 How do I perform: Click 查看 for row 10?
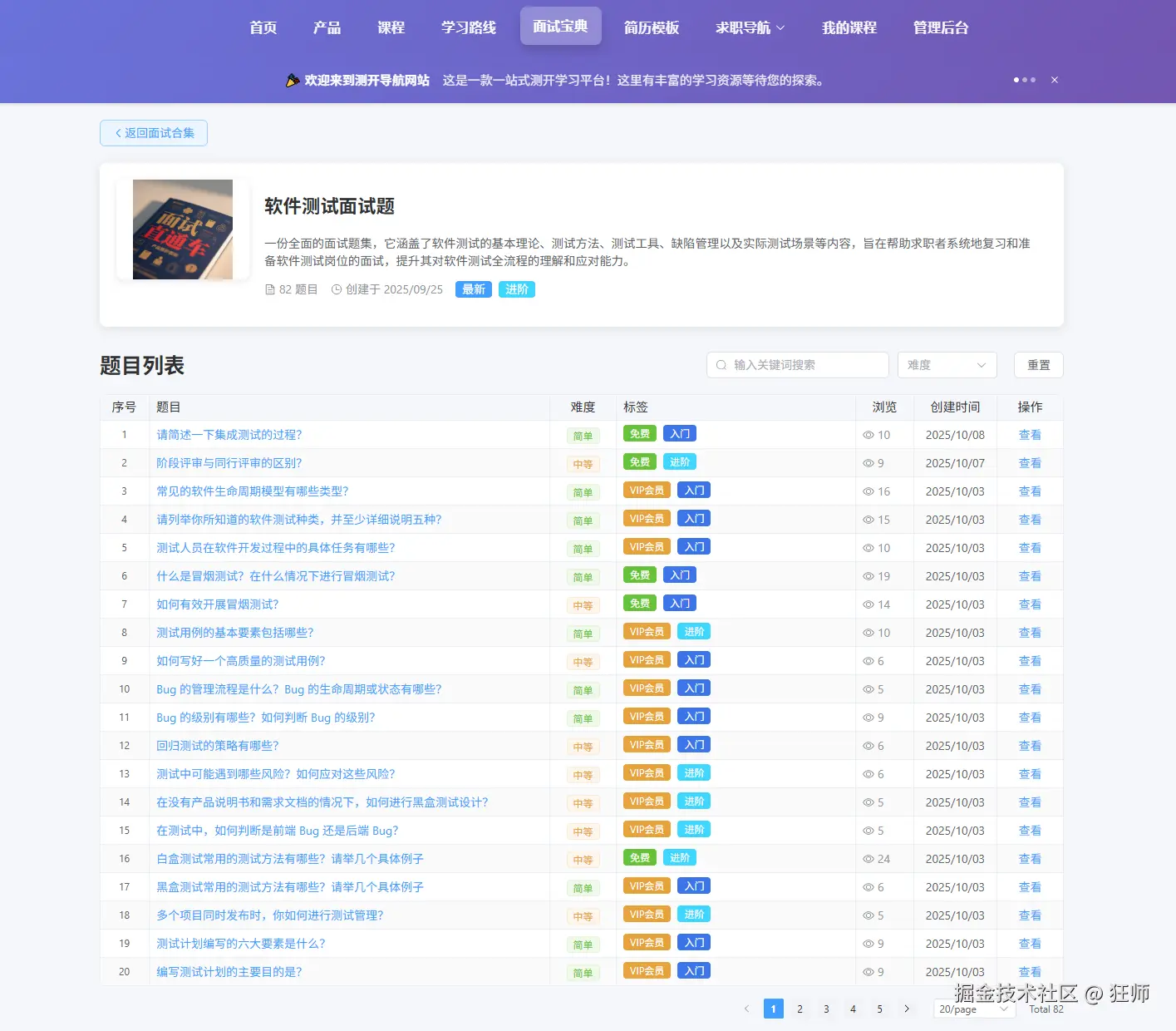(x=1030, y=689)
